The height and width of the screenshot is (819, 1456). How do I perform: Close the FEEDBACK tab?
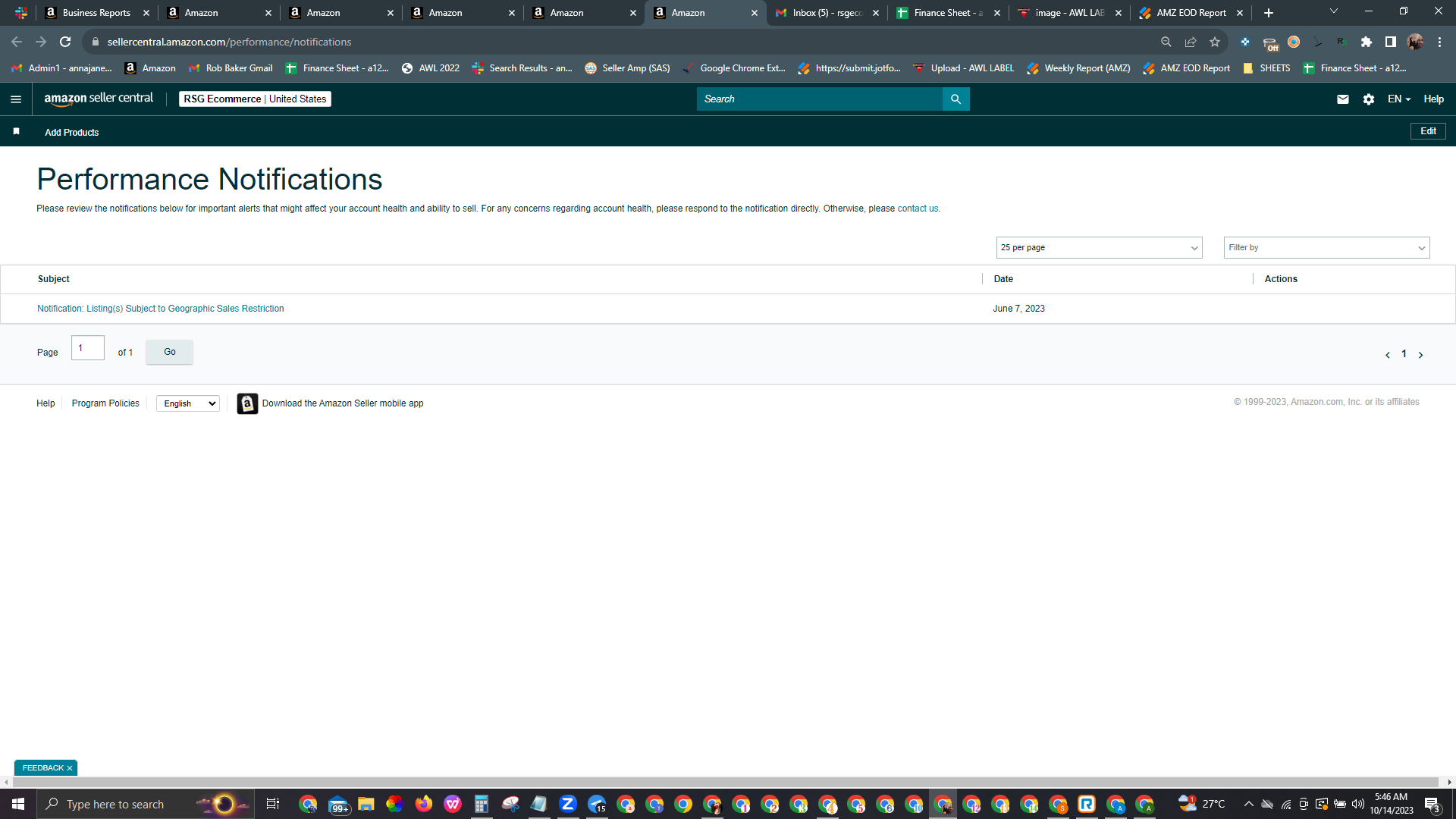click(70, 768)
